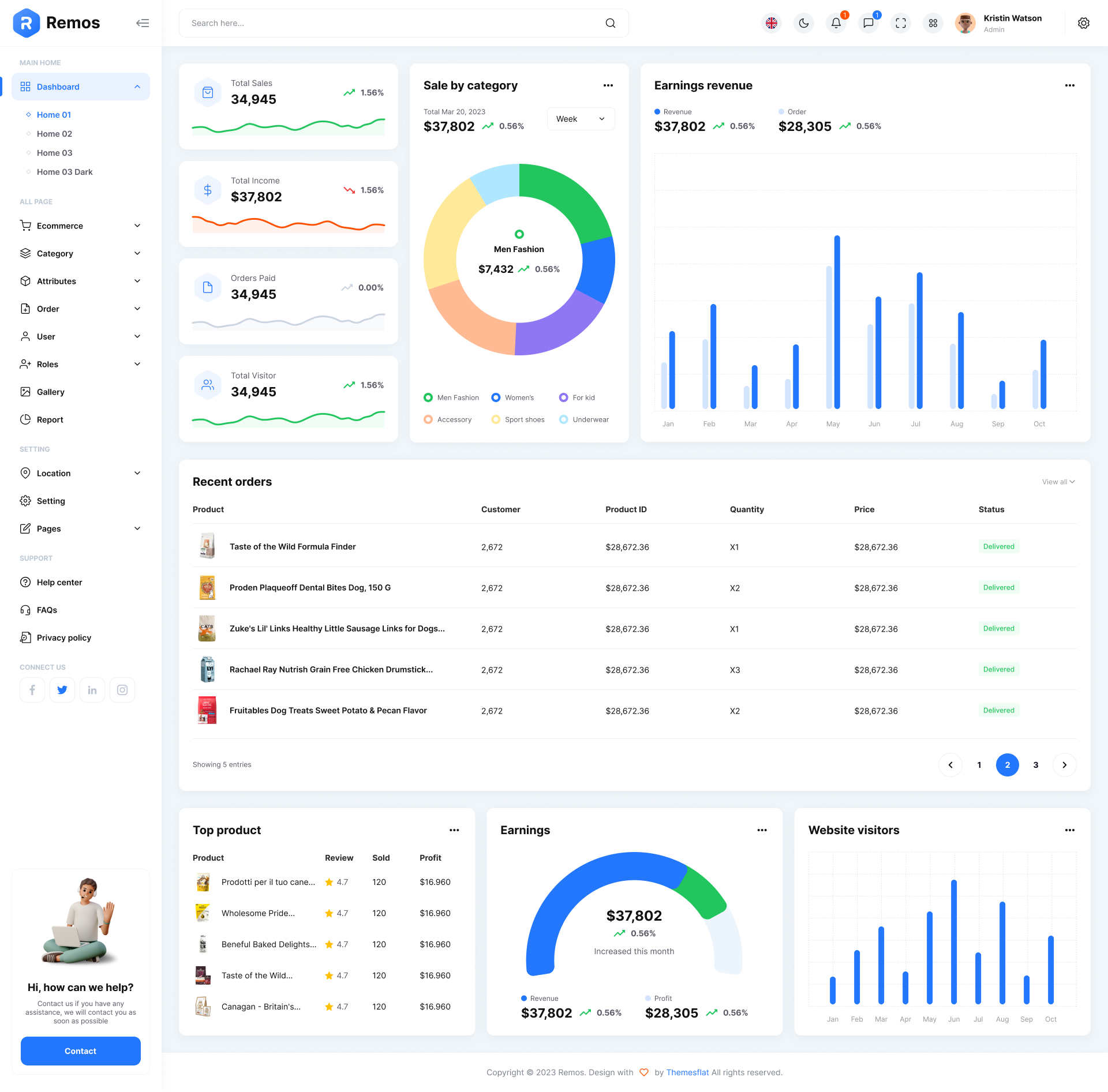This screenshot has width=1108, height=1092.
Task: Follow the Themesflat link in the footer
Action: tap(687, 1072)
